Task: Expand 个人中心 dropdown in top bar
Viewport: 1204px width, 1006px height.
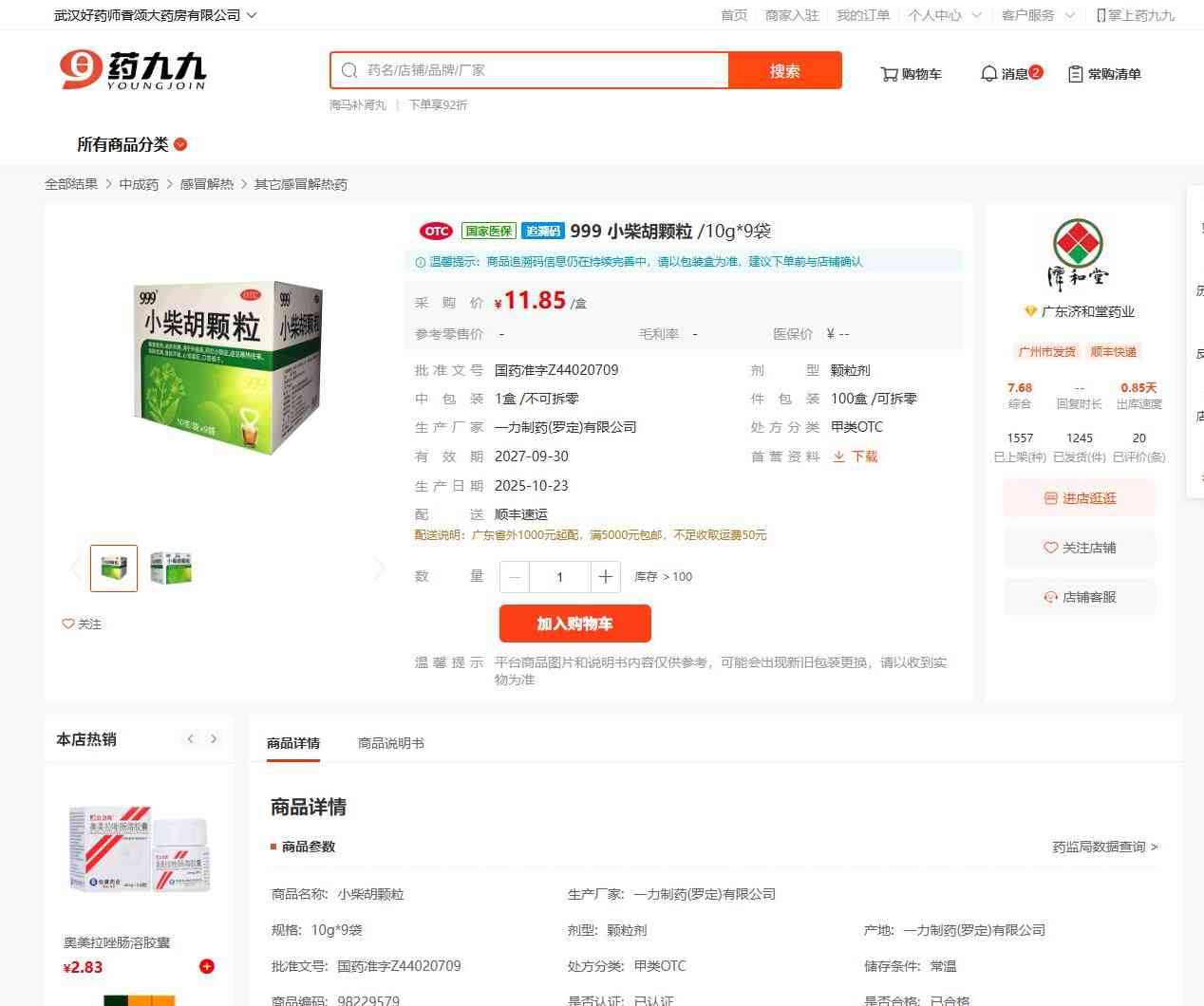Action: click(944, 15)
